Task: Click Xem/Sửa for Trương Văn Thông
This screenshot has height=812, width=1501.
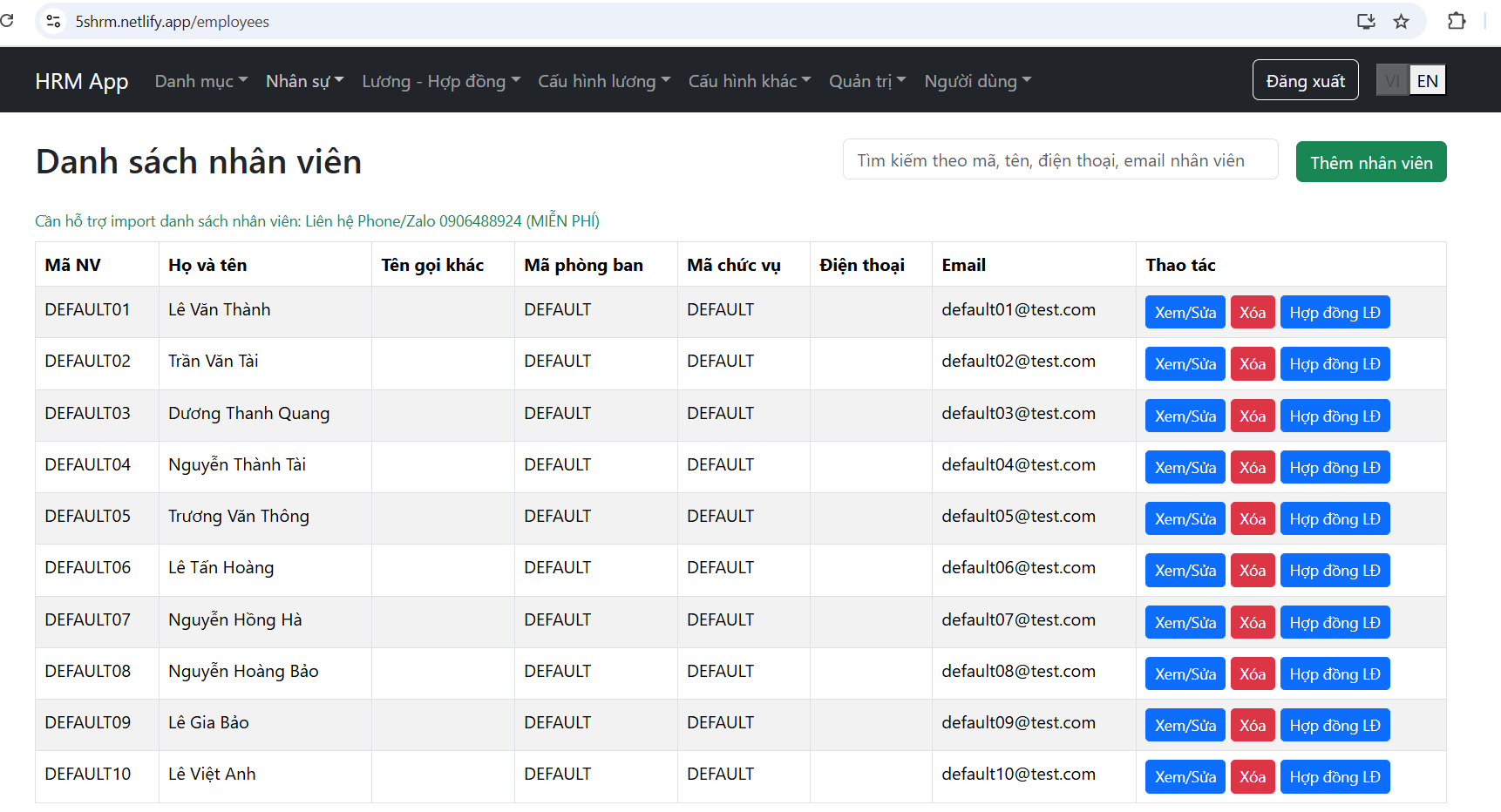Action: point(1185,518)
